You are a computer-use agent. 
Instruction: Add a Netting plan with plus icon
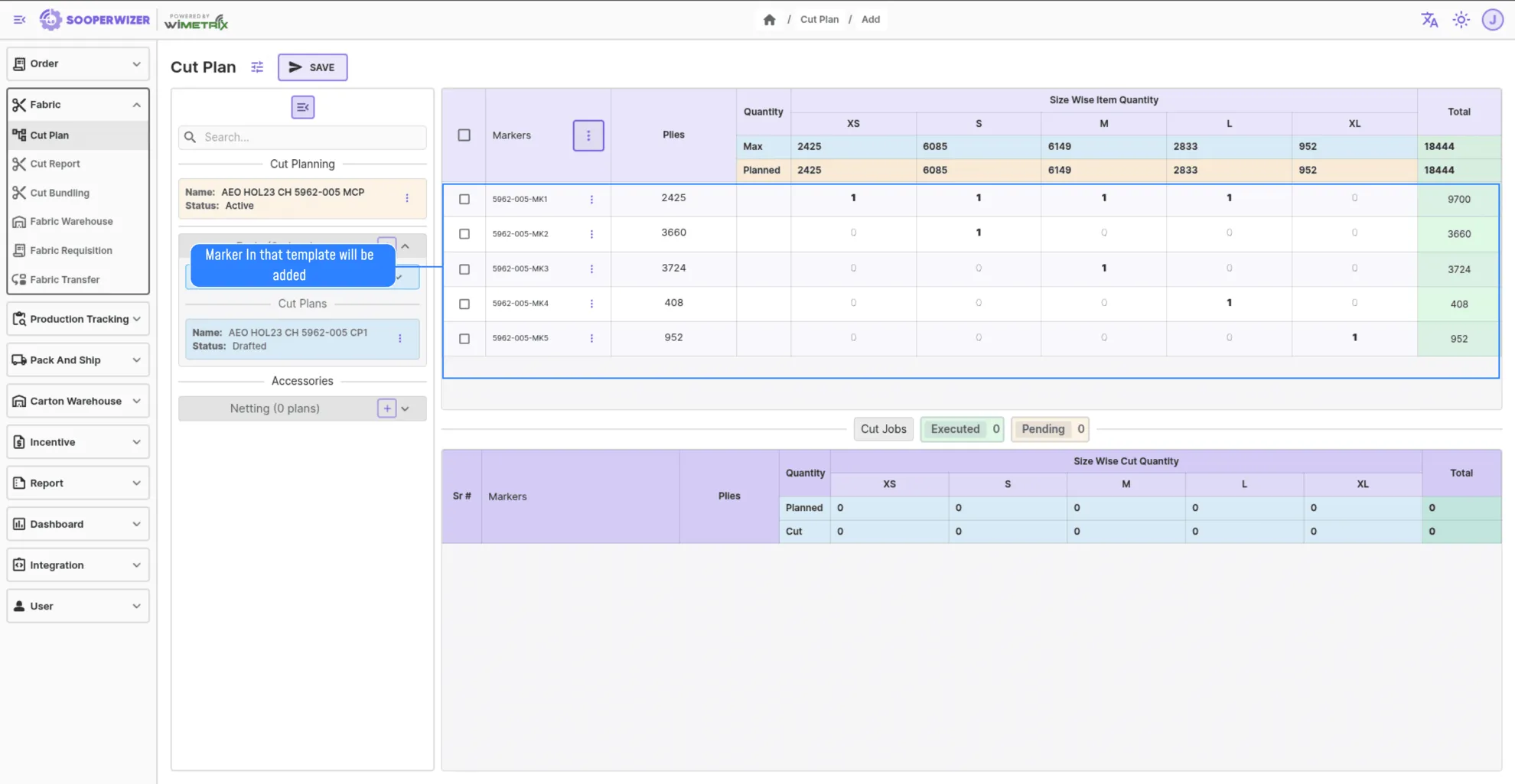pyautogui.click(x=387, y=408)
